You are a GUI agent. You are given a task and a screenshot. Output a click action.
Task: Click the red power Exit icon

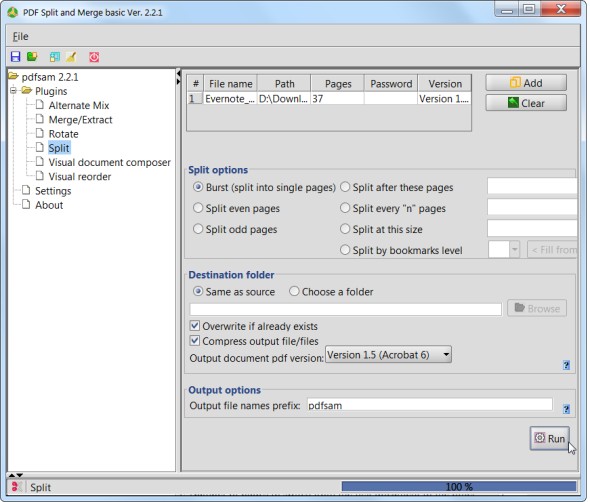(x=94, y=57)
